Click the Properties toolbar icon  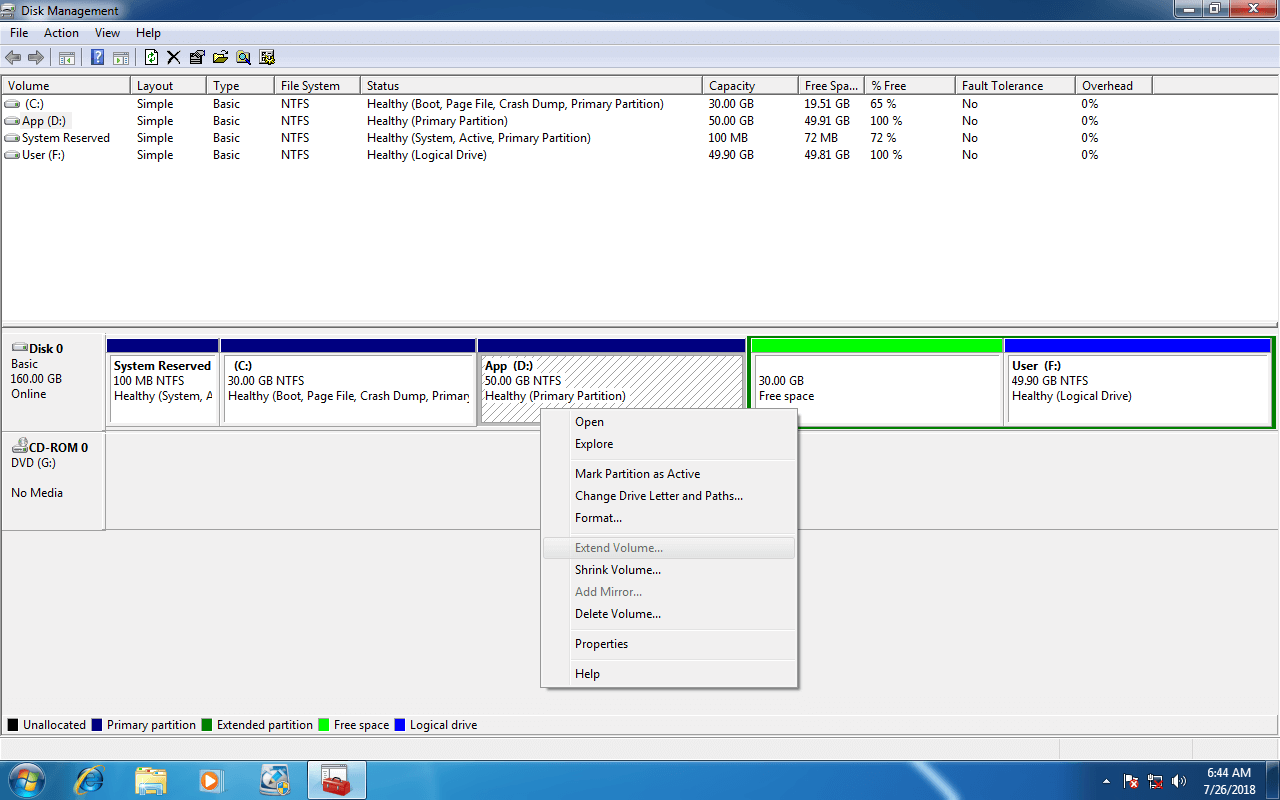pos(197,58)
